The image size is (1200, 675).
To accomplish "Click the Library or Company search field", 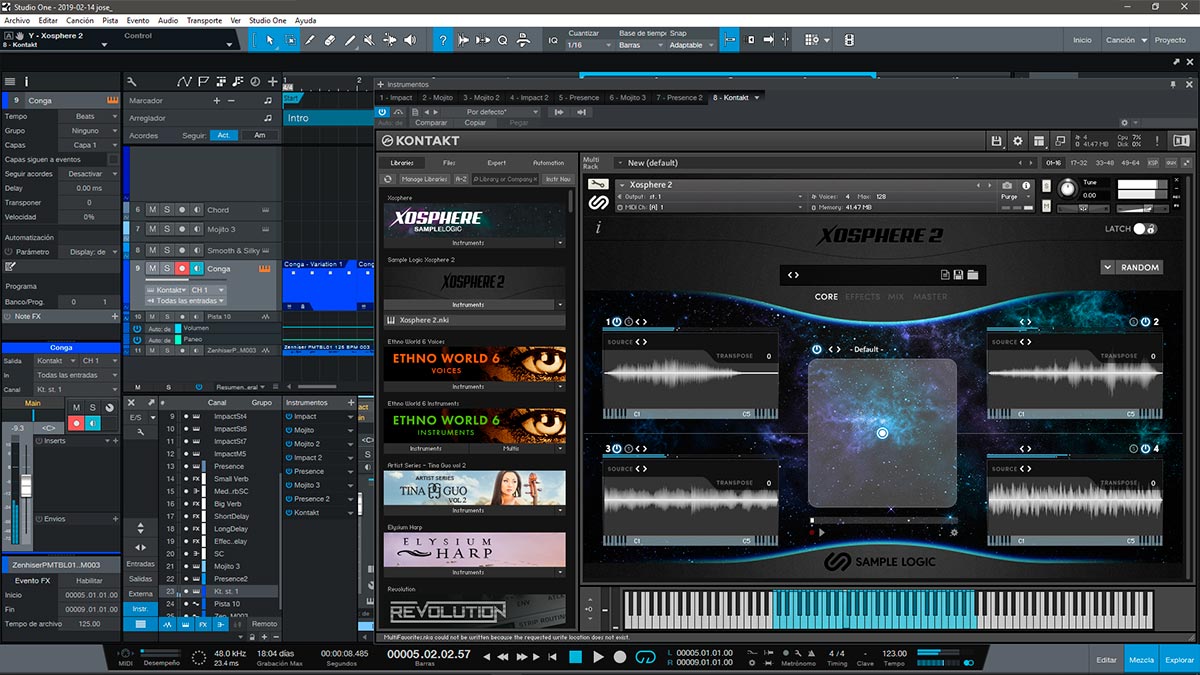I will pos(505,179).
